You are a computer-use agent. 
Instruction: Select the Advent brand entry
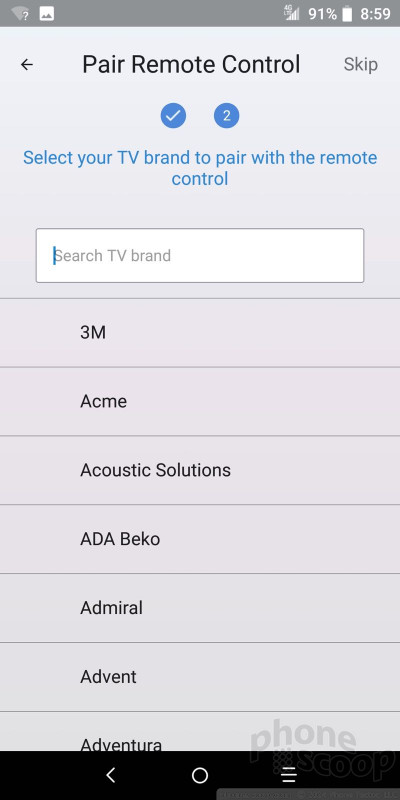(x=200, y=677)
